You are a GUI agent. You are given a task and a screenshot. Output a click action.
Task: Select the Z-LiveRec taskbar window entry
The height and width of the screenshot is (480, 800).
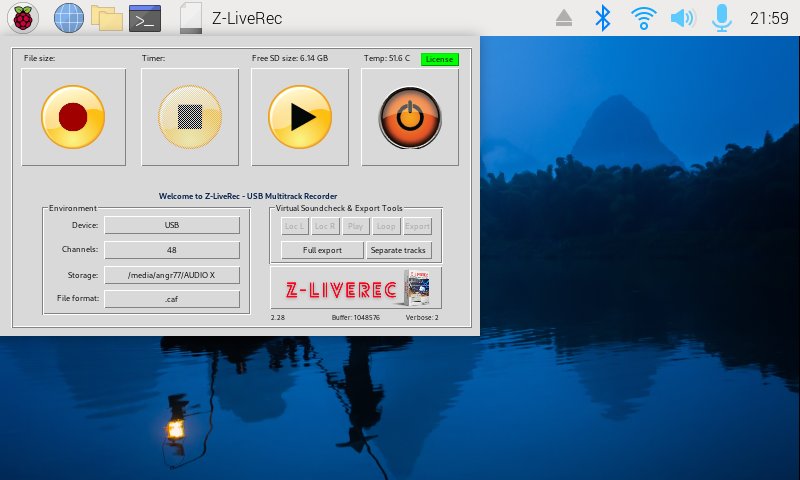[x=231, y=18]
